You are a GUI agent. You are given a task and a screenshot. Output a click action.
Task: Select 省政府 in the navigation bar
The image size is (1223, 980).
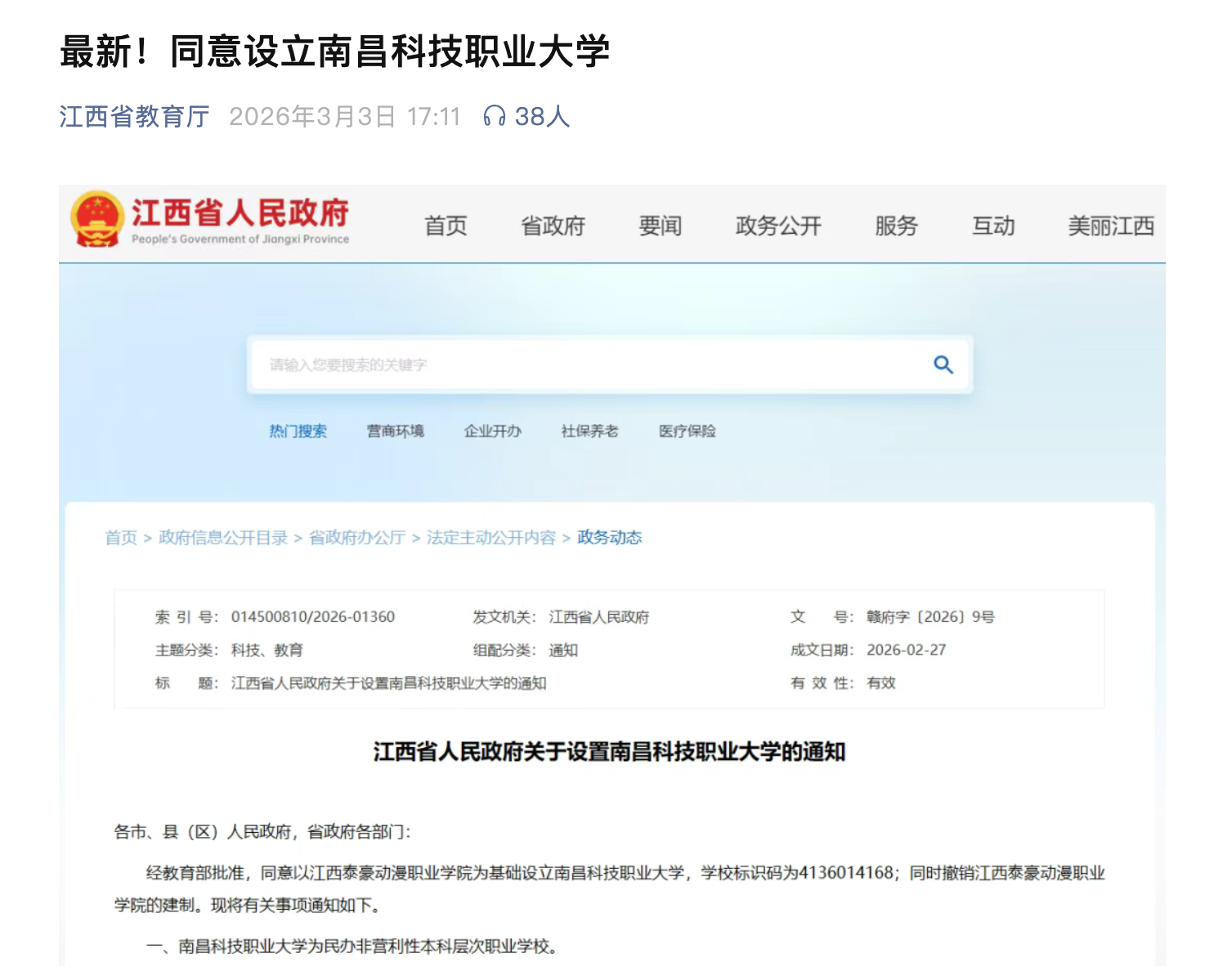[x=553, y=226]
